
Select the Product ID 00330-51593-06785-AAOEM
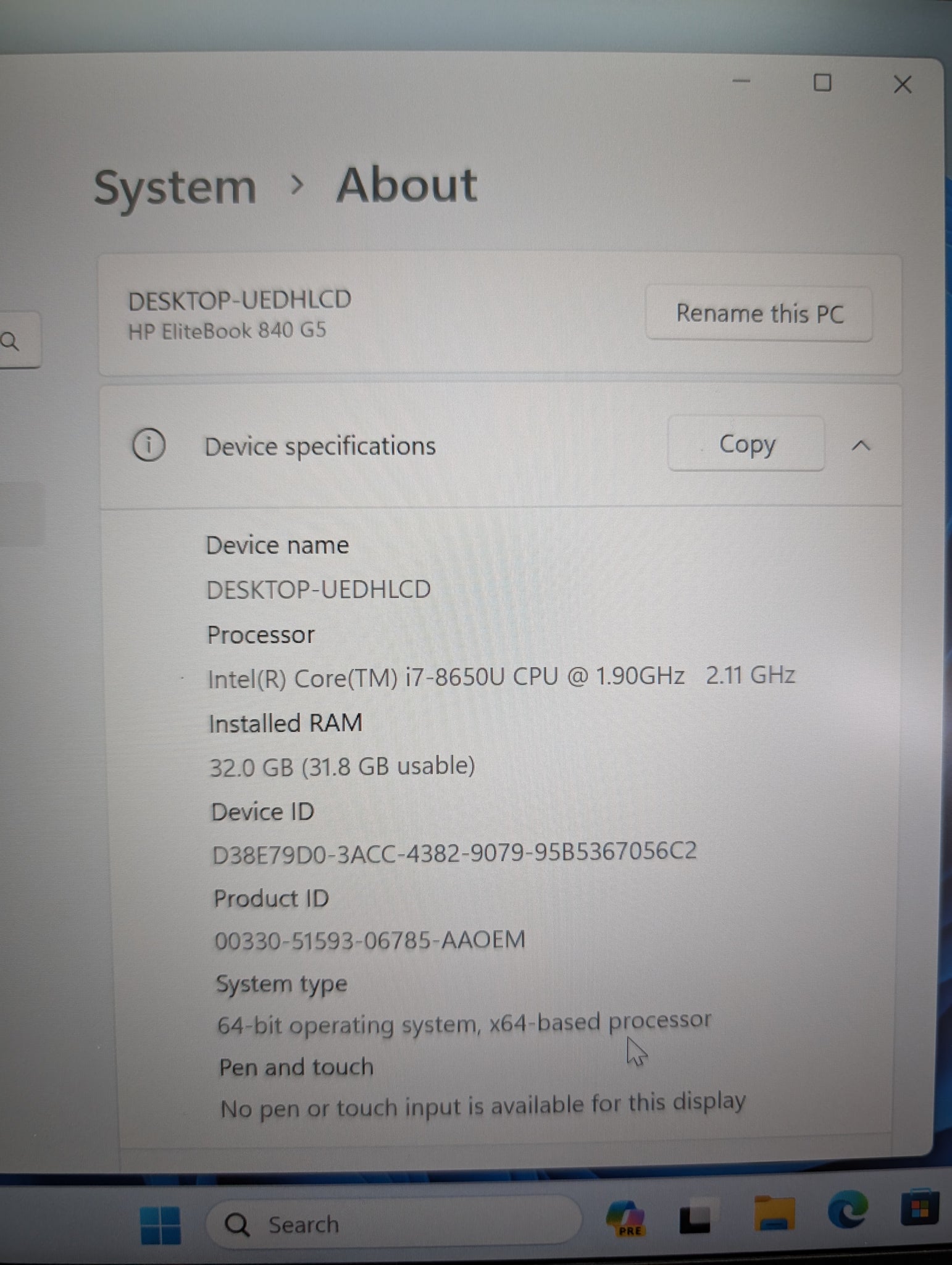click(x=370, y=940)
